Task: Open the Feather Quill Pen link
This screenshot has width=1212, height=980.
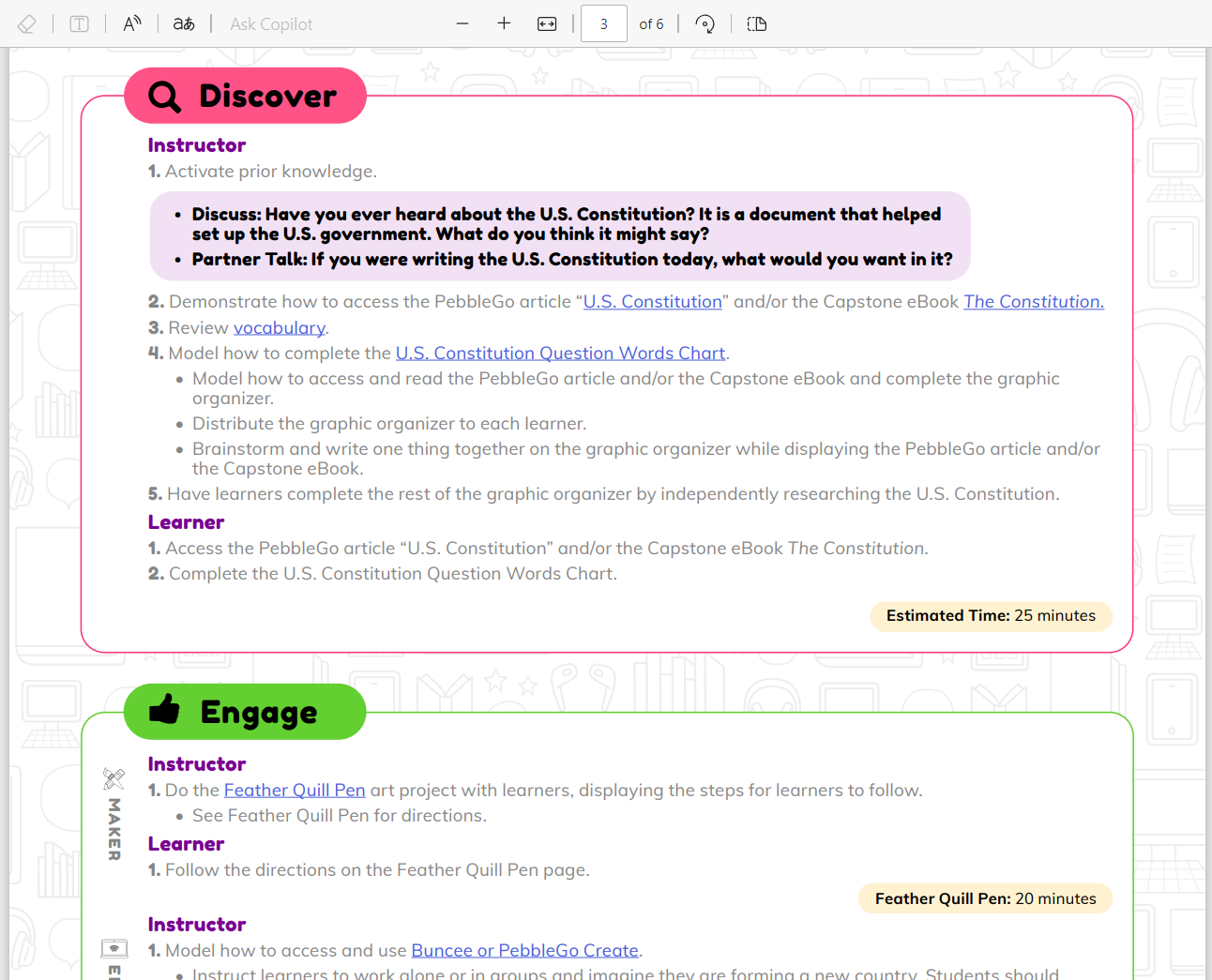Action: [295, 791]
